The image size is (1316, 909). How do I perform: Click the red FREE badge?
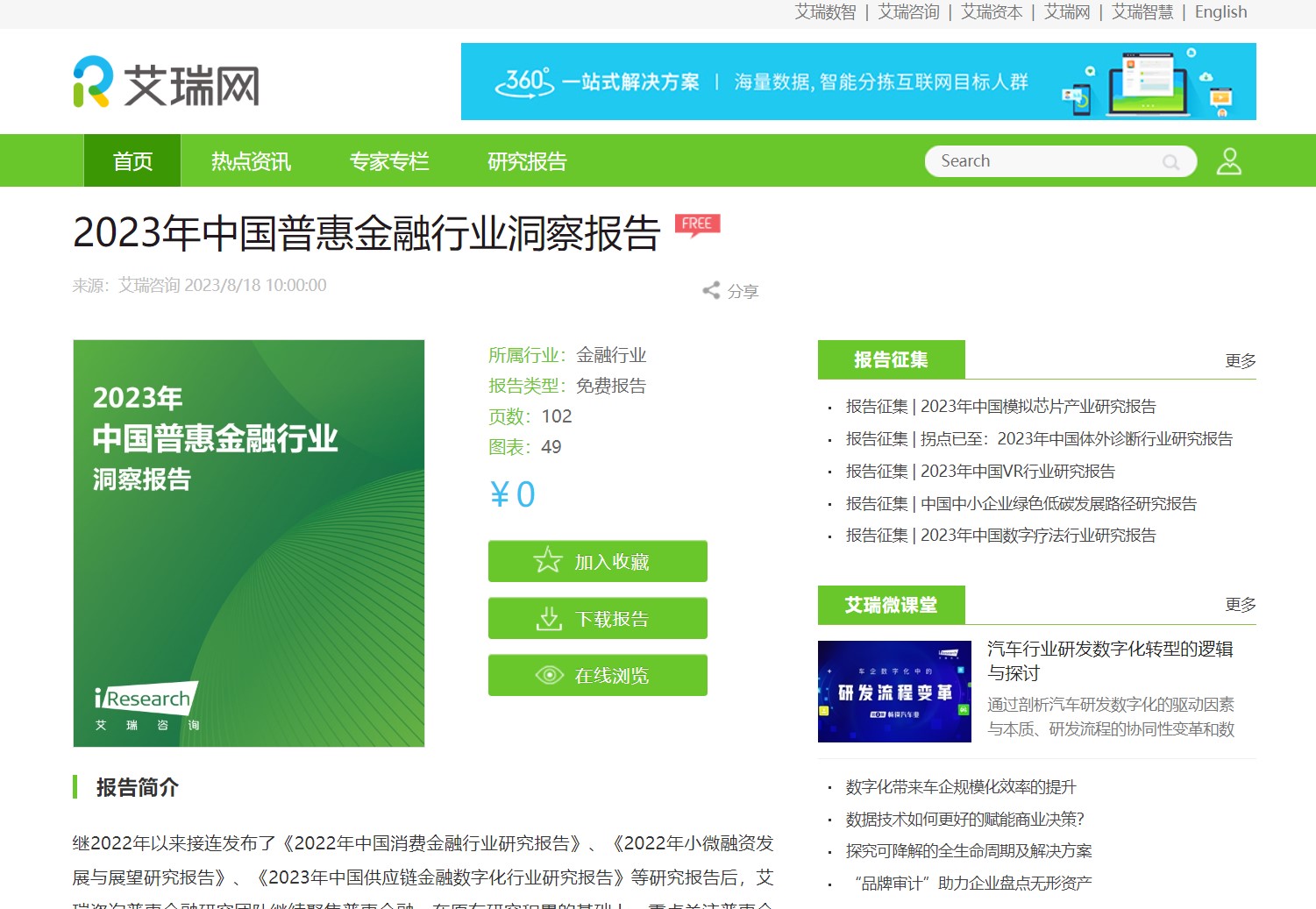tap(697, 224)
